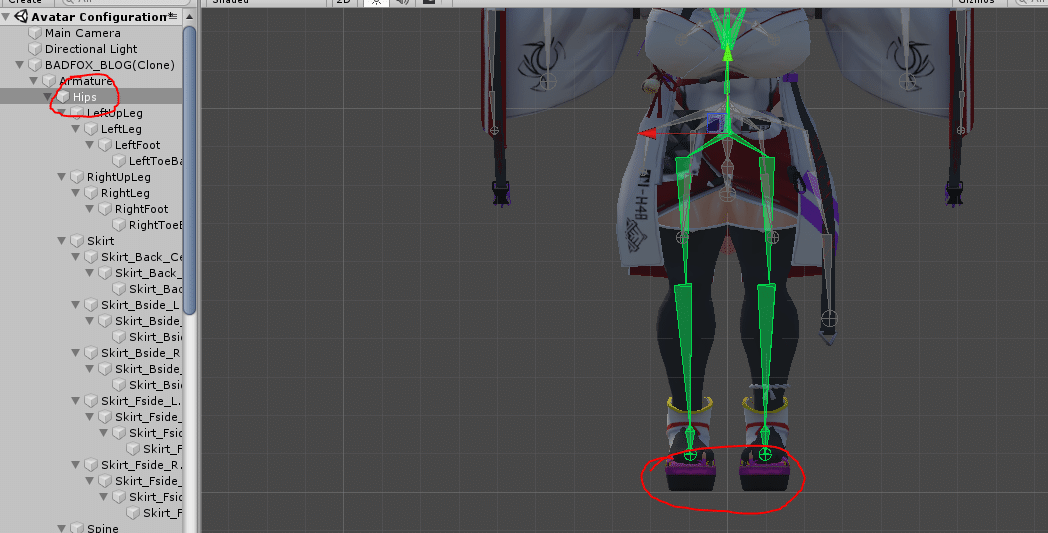
Task: Click the LeftFoot cube icon
Action: (x=105, y=145)
